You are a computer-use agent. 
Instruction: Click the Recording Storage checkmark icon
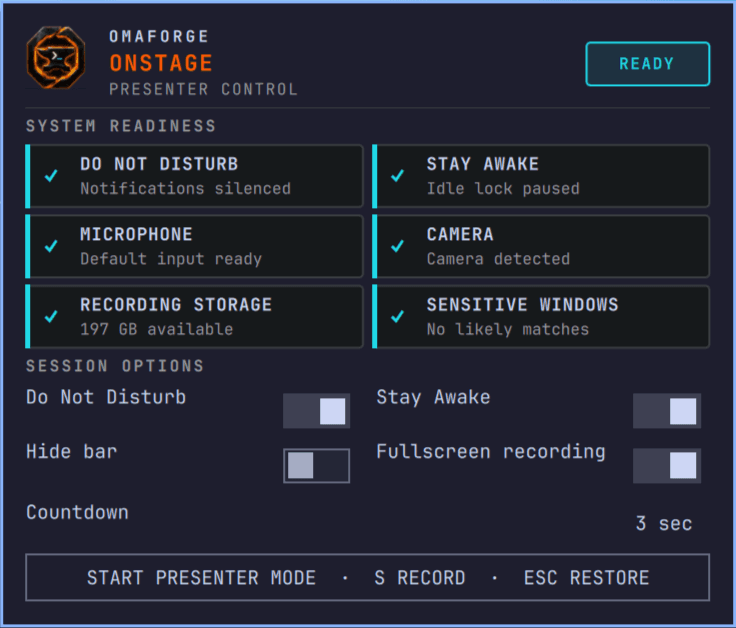(51, 316)
